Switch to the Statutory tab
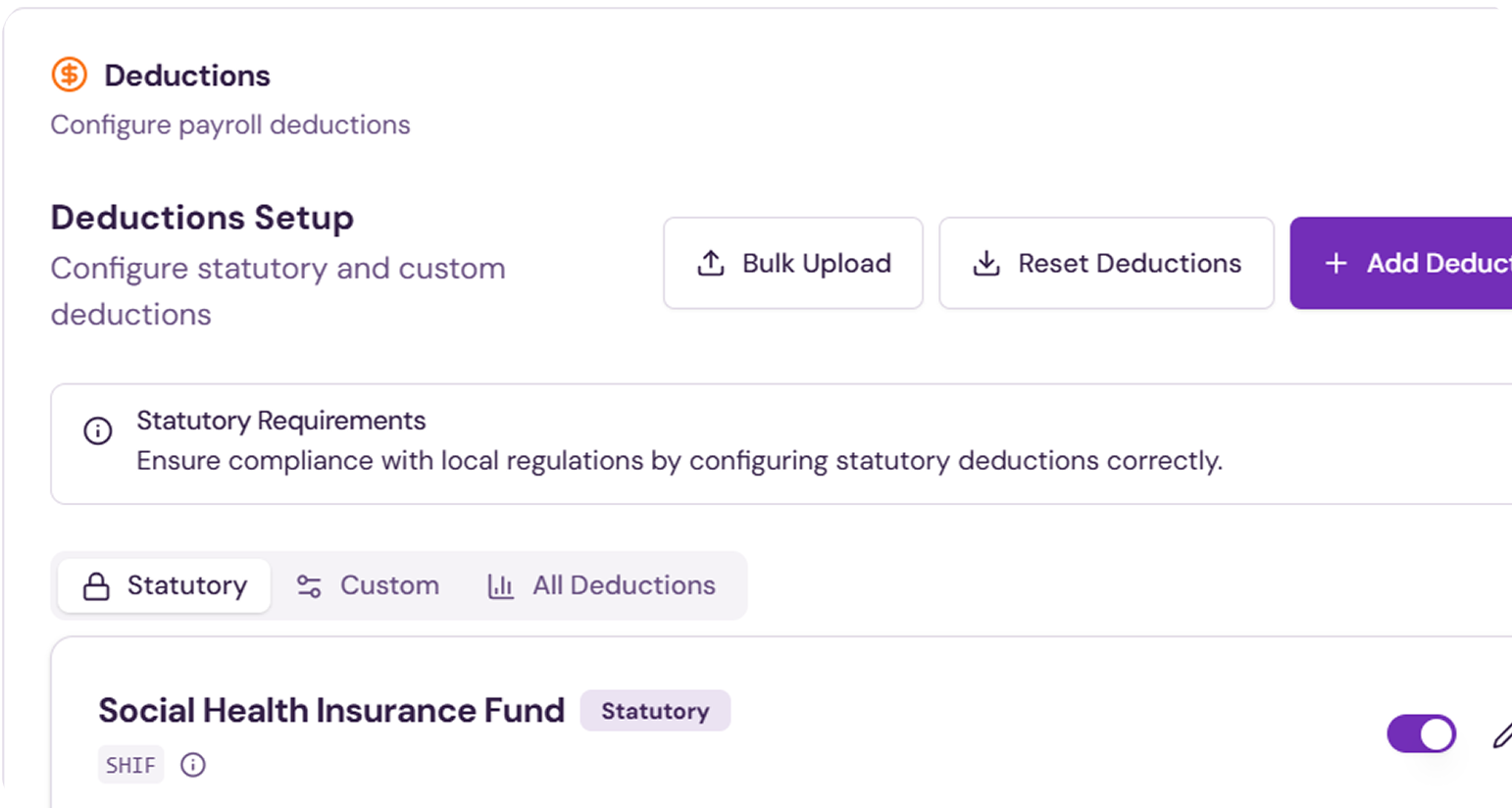This screenshot has height=808, width=1512. pos(165,585)
